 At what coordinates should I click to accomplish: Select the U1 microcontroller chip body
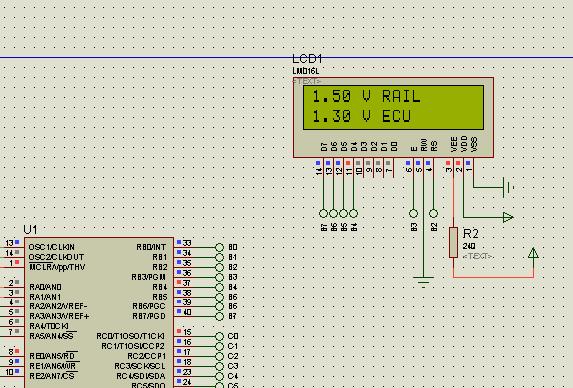99,313
